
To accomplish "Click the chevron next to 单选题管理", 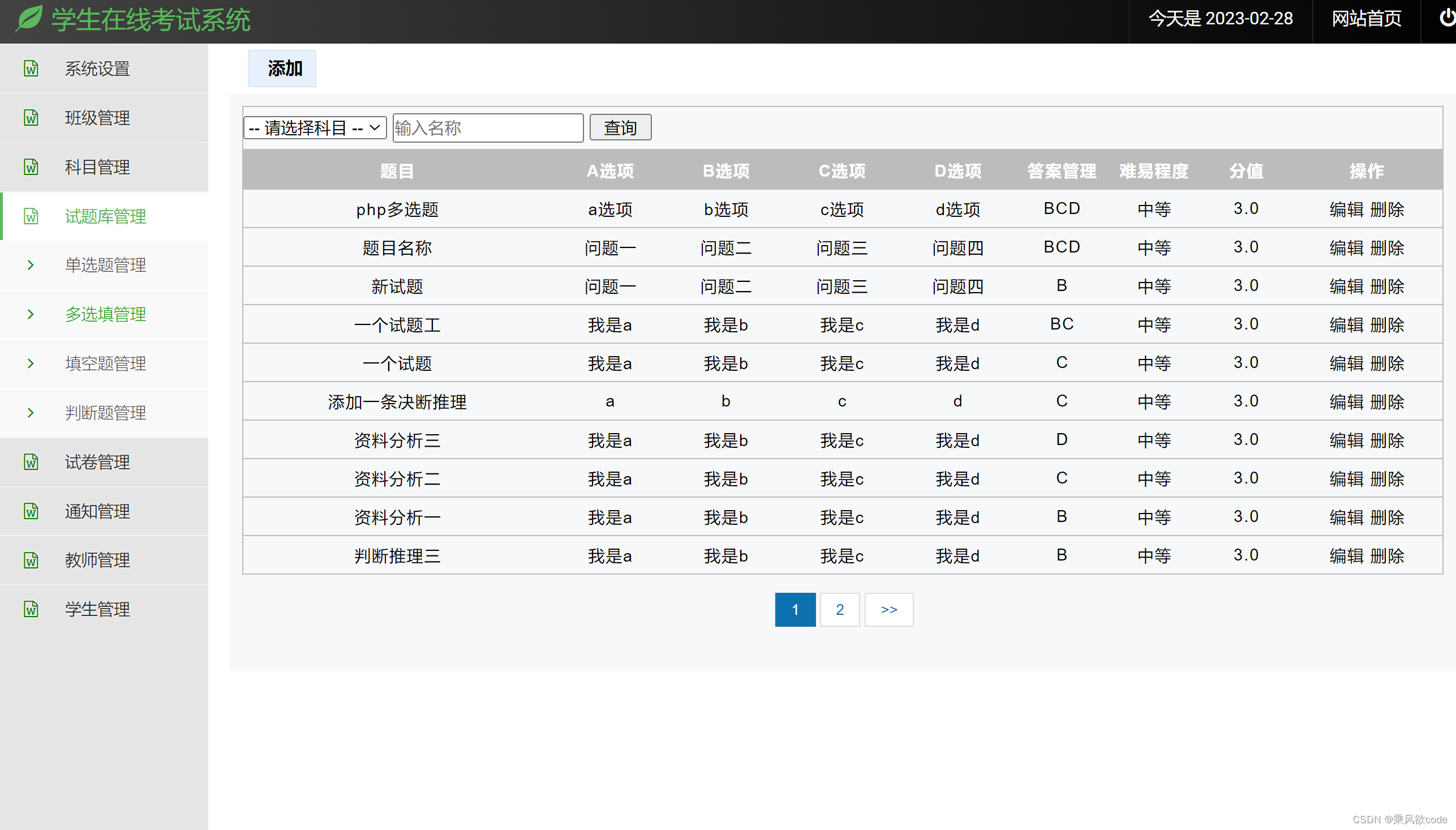I will [31, 265].
